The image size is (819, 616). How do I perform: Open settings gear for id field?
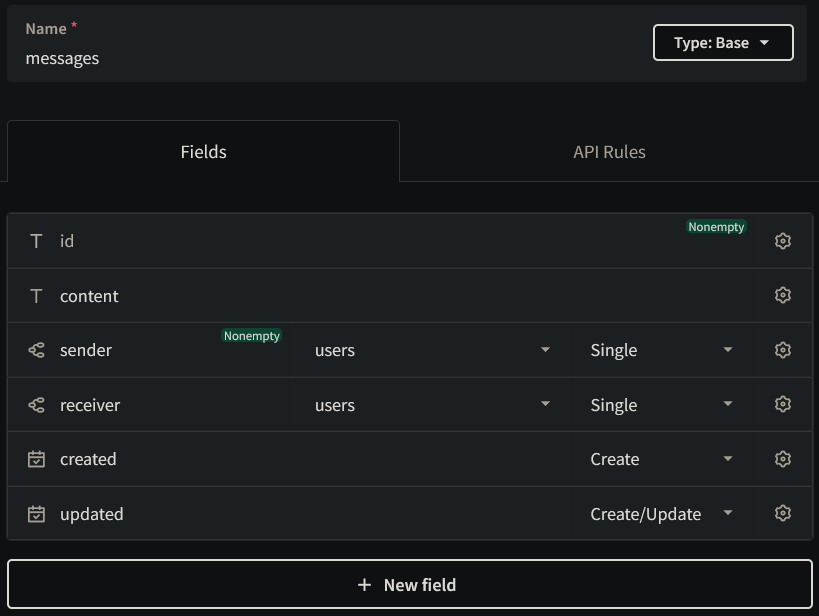(783, 241)
